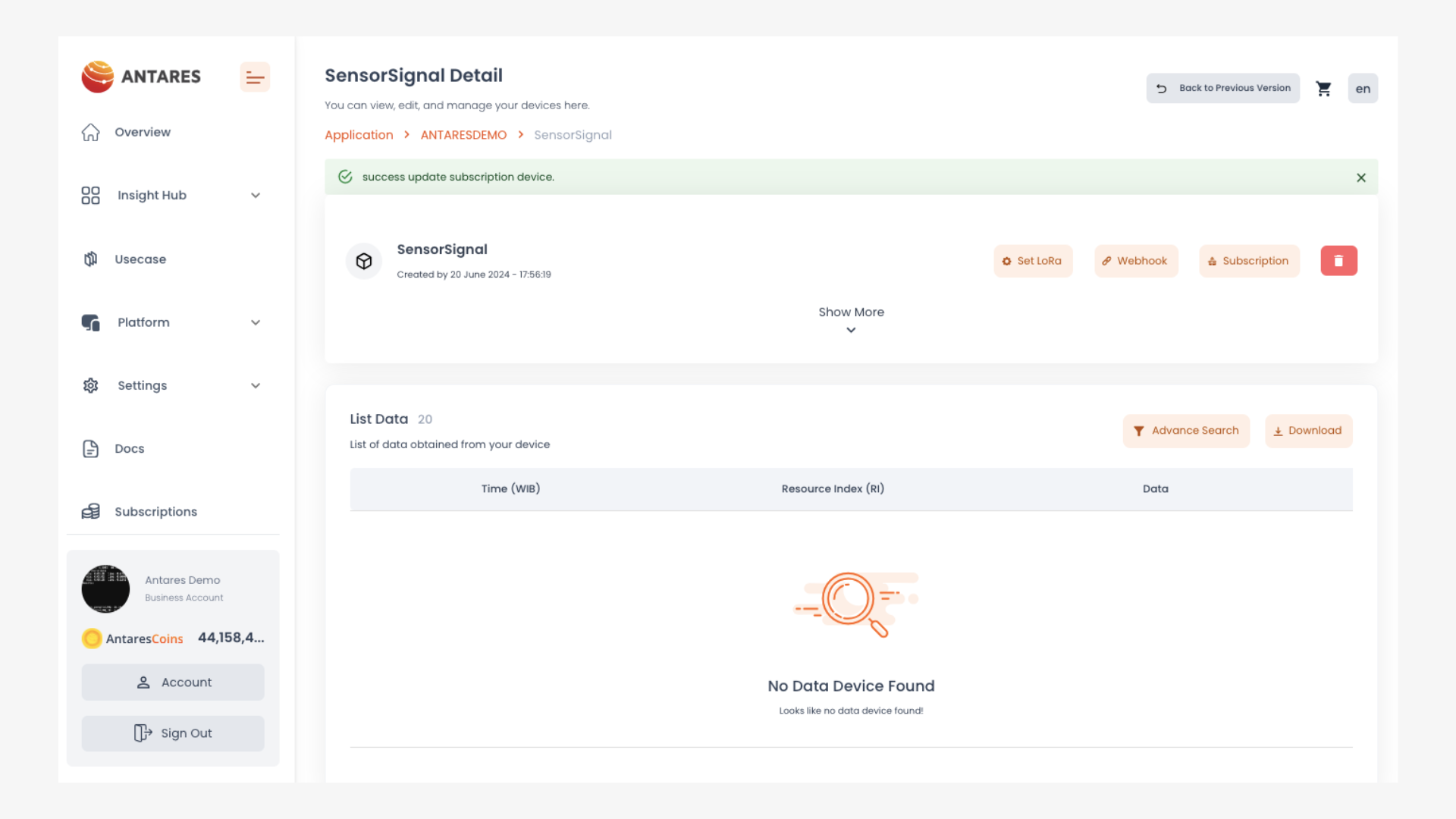
Task: Go to Usecase in the sidebar
Action: (x=140, y=259)
